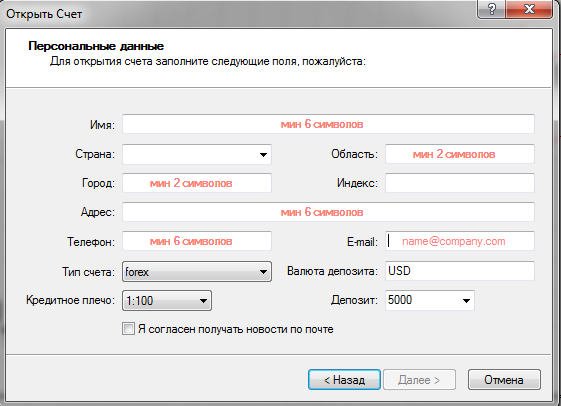Focus the Адрес input field
The height and width of the screenshot is (406, 561).
(328, 212)
